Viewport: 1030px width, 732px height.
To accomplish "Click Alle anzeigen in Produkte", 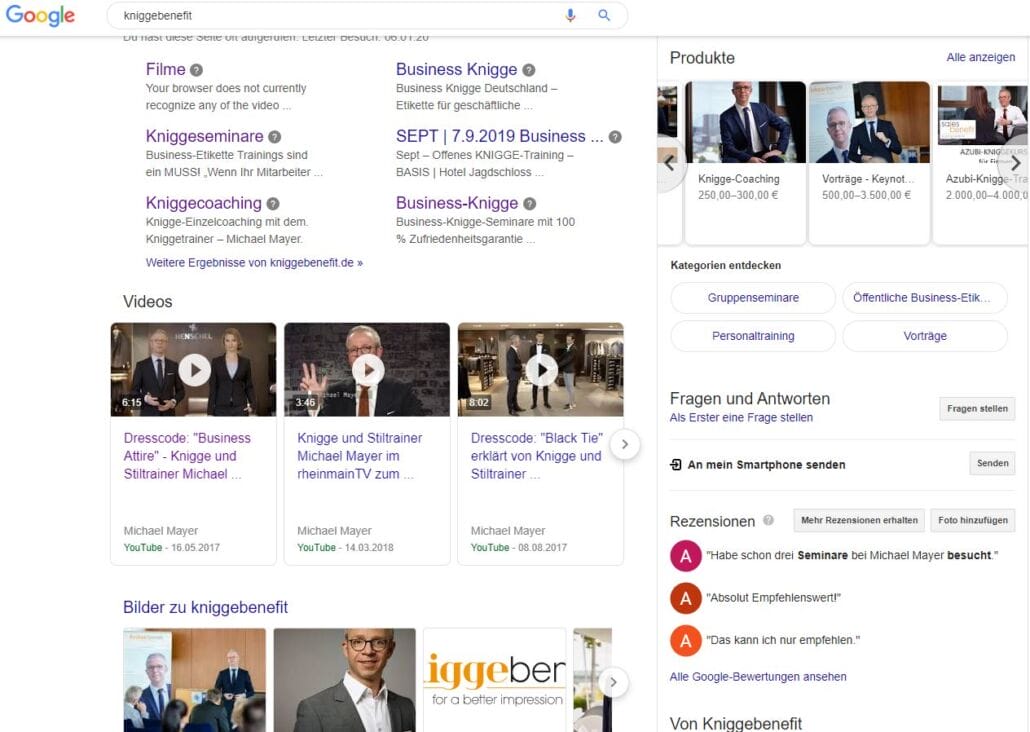I will (980, 57).
